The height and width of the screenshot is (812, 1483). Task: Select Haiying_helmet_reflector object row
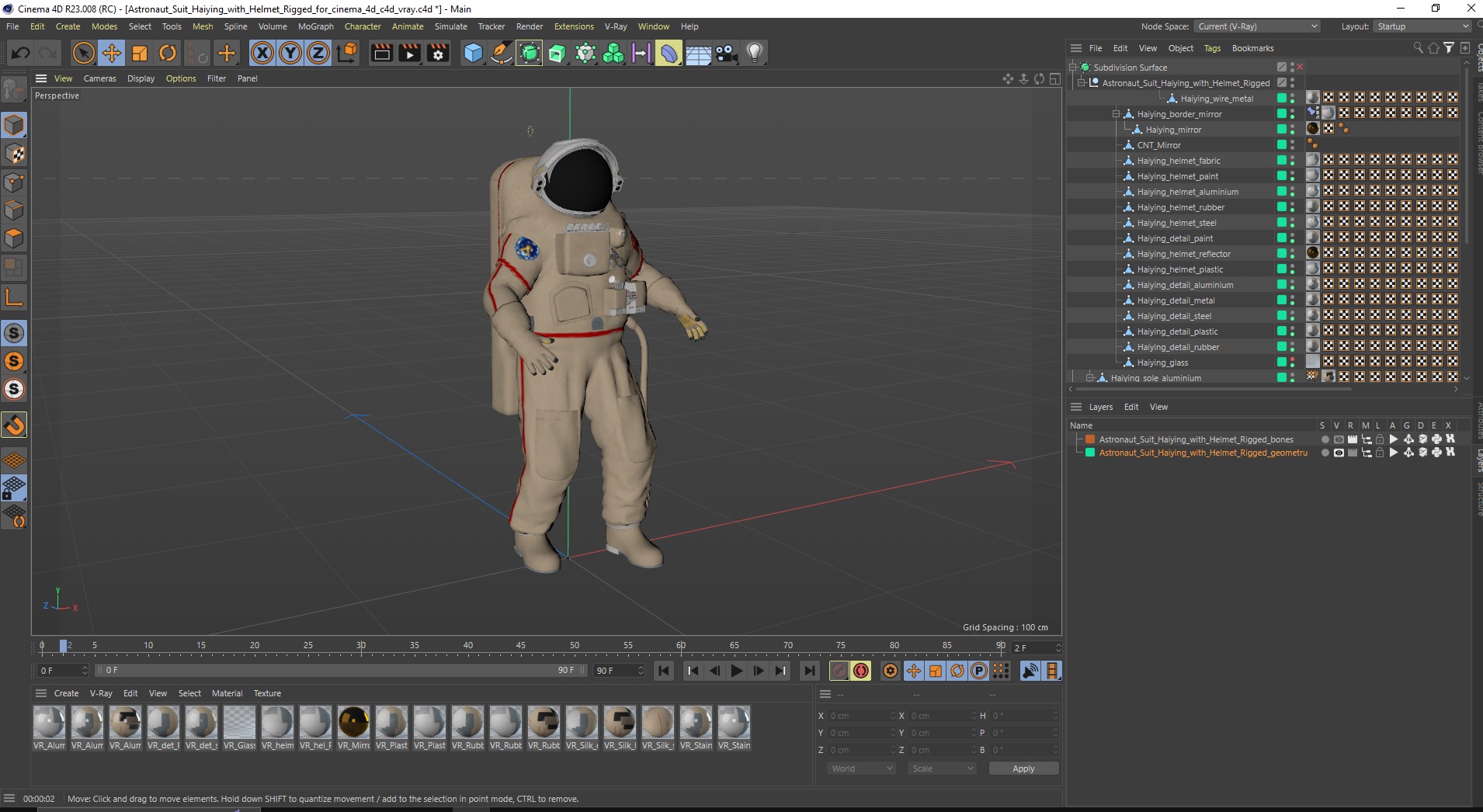click(1183, 254)
